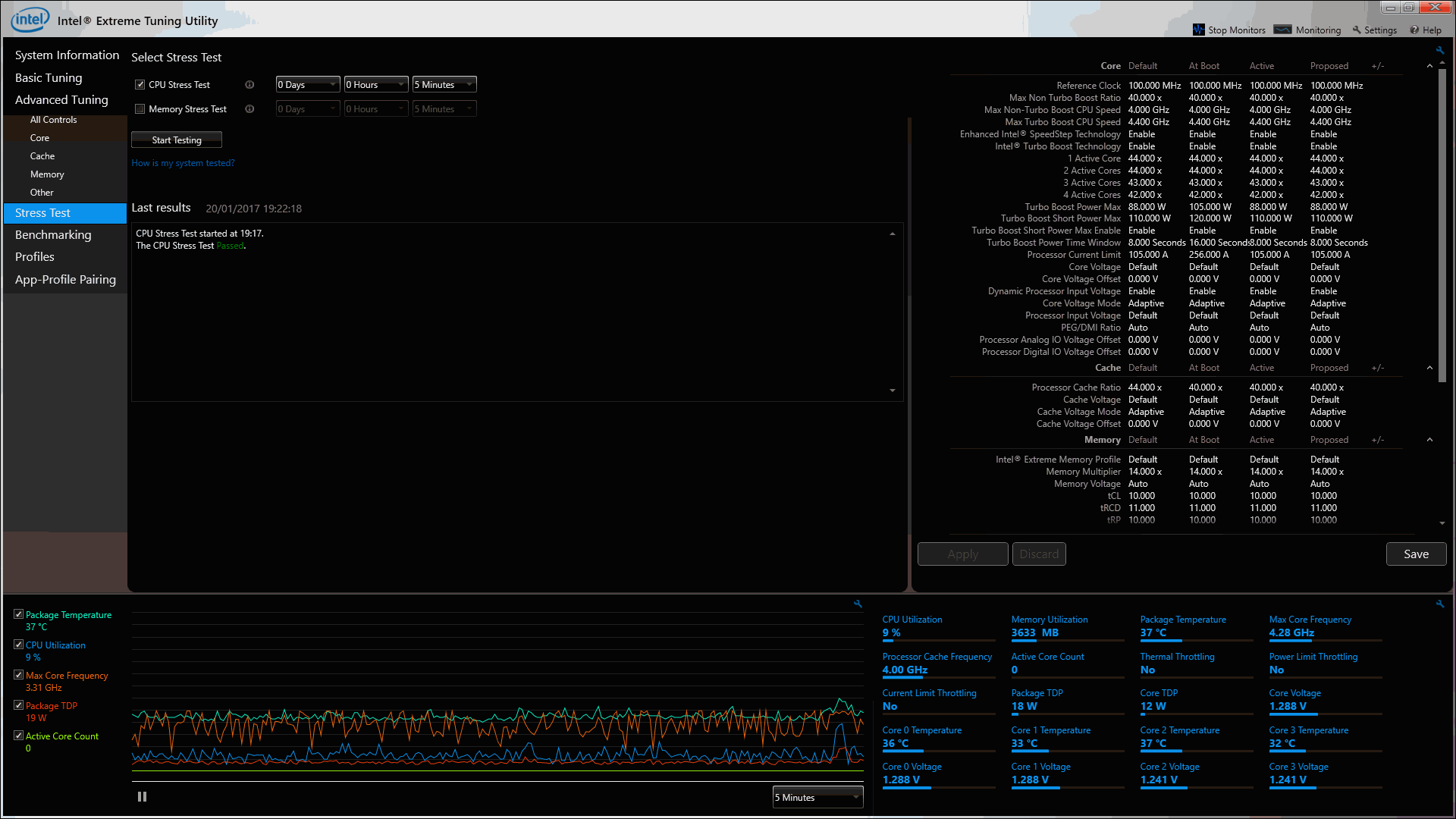Click the Package Temperature monitor bar

click(1197, 640)
